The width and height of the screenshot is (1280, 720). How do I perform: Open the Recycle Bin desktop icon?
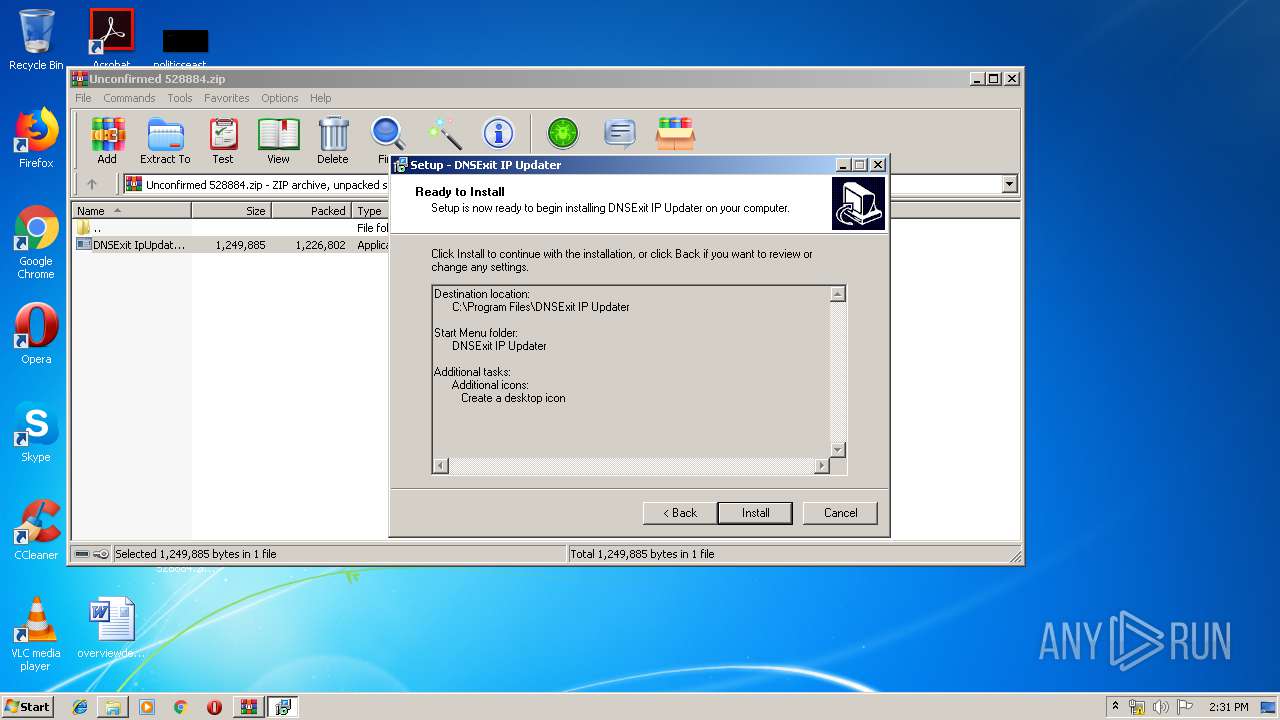point(36,40)
